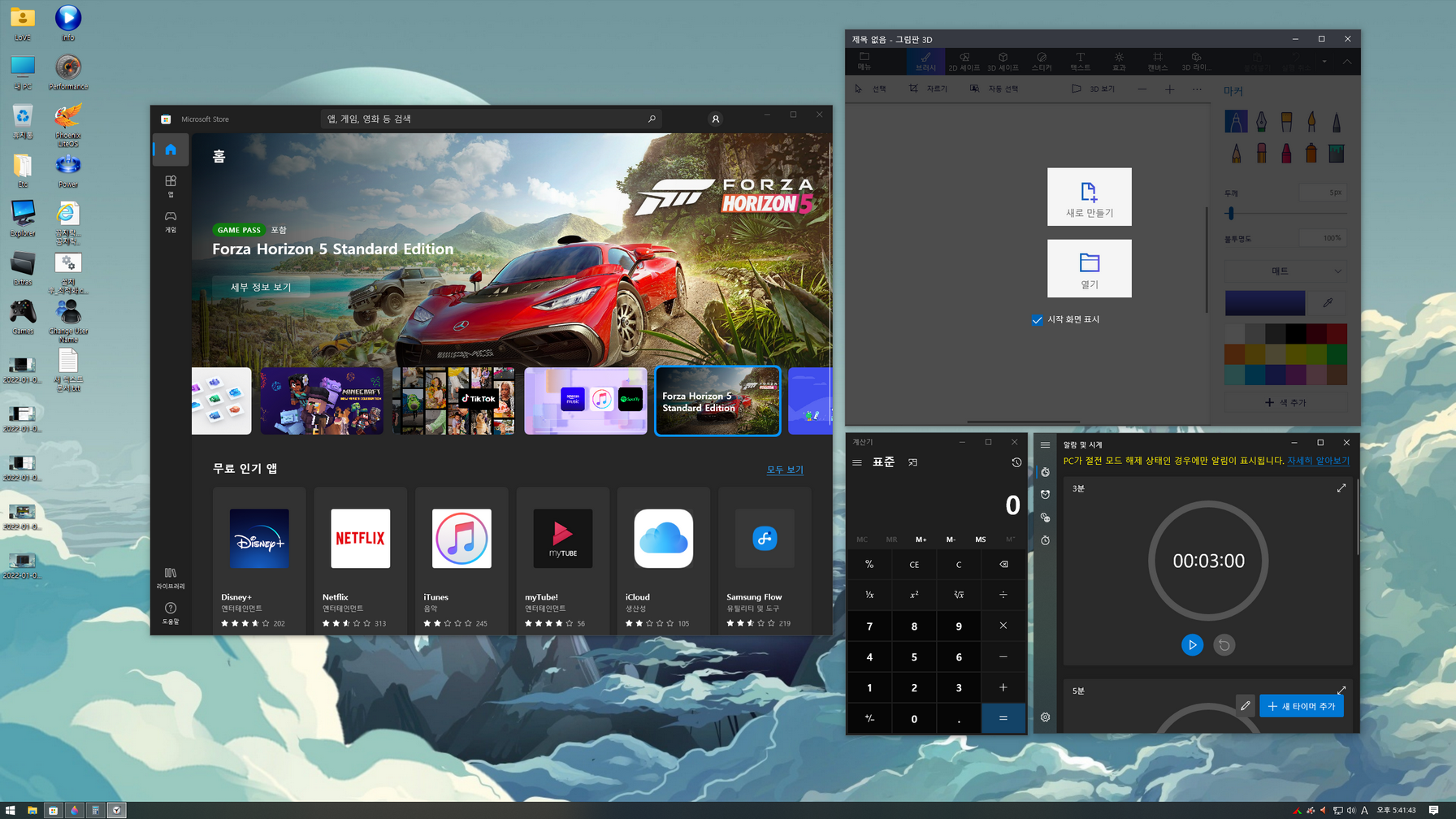This screenshot has height=819, width=1456.
Task: Click the Microsoft Store user account icon
Action: 715,119
